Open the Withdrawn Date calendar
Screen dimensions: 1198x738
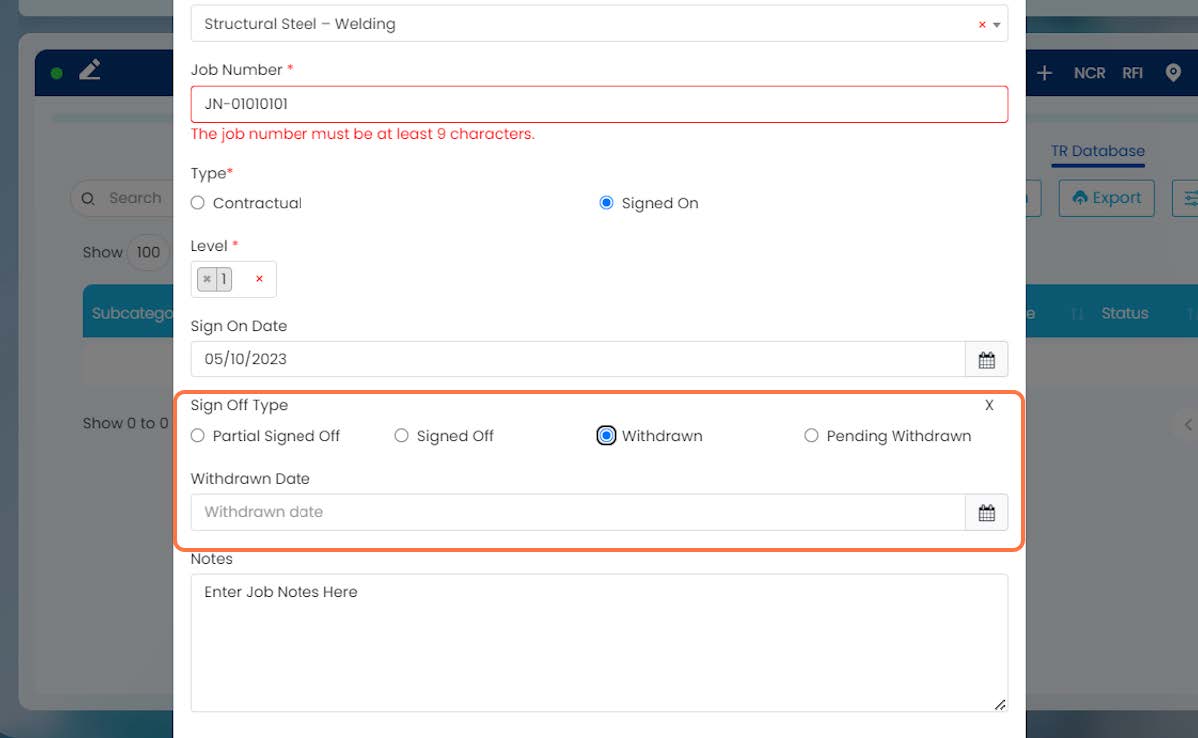pos(986,512)
